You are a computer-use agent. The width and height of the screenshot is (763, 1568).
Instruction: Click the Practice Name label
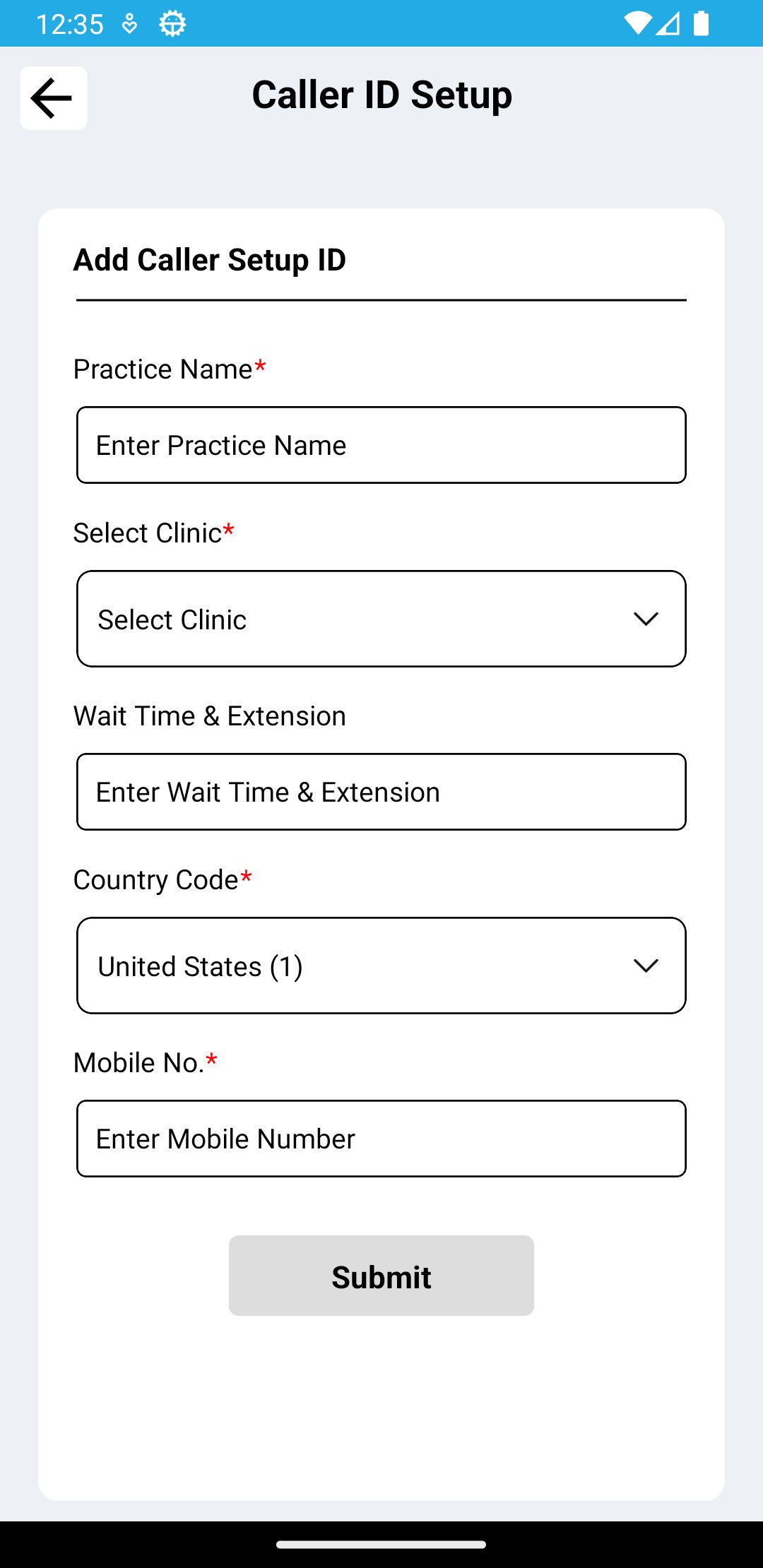163,369
